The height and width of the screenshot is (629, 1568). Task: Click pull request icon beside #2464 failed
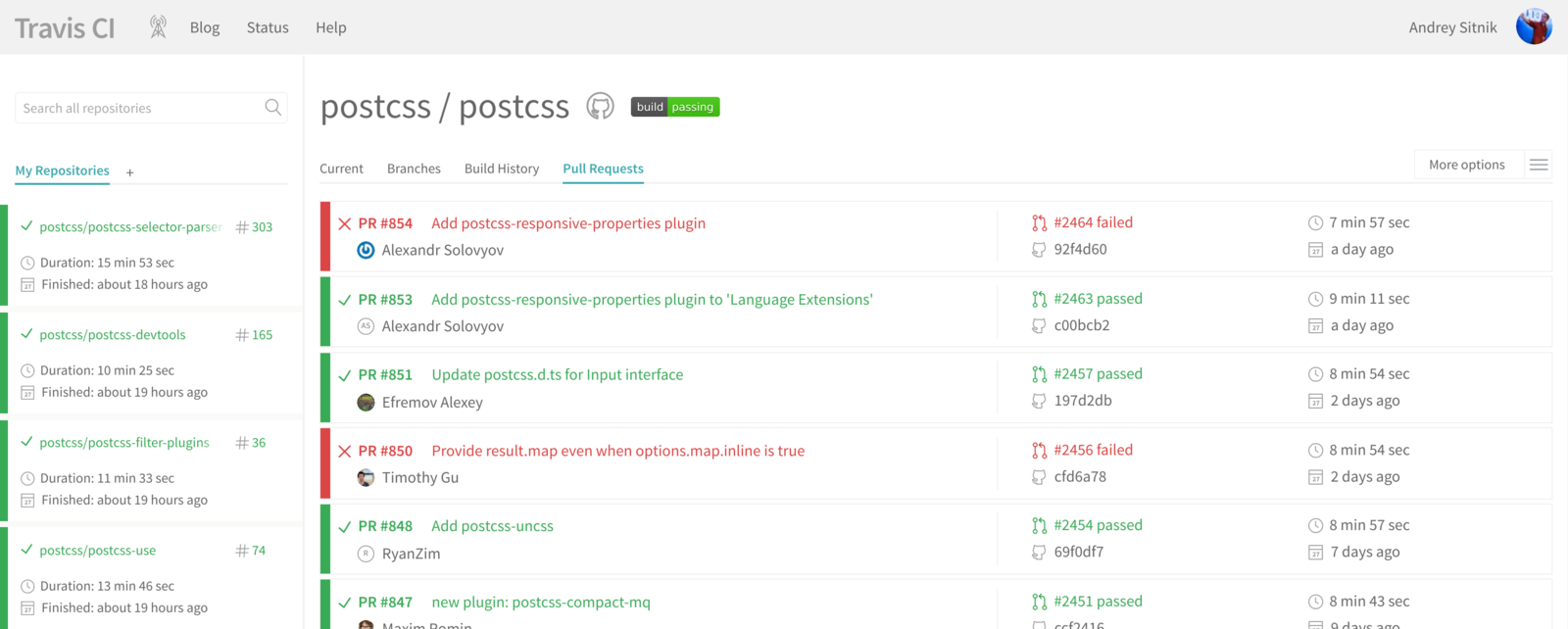point(1039,223)
